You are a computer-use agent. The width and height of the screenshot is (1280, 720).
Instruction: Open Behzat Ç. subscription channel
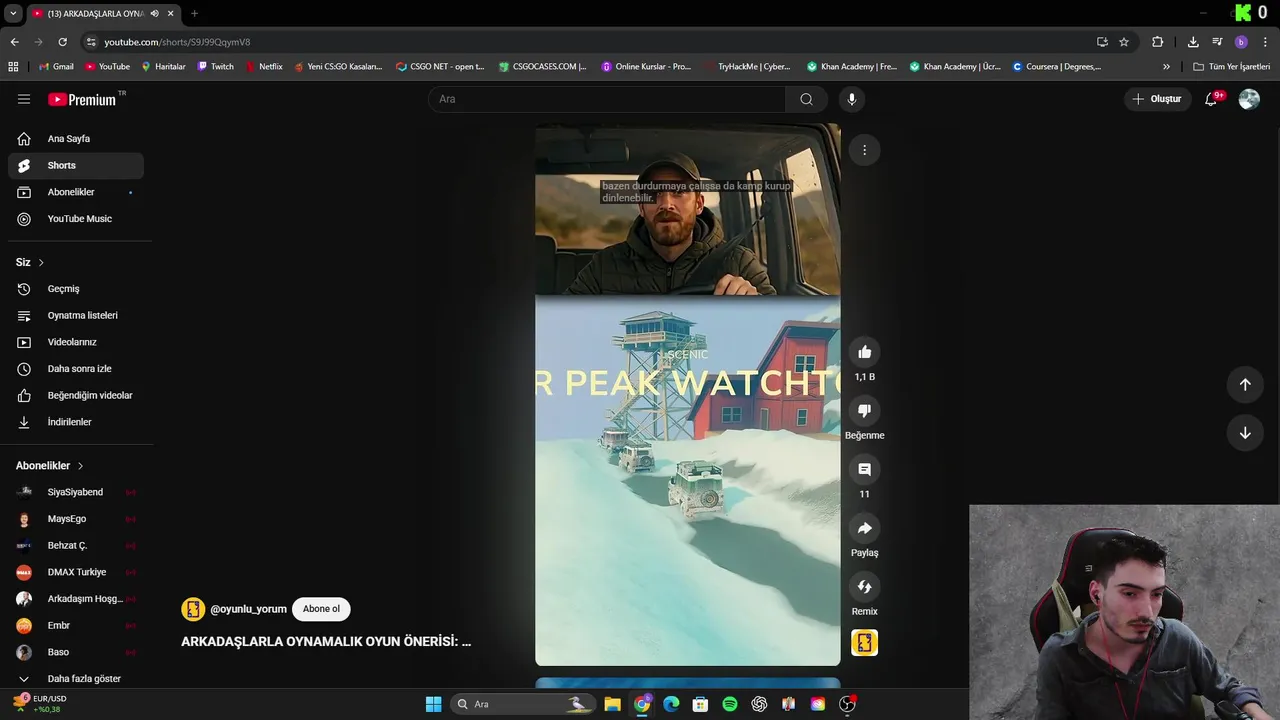tap(76, 545)
